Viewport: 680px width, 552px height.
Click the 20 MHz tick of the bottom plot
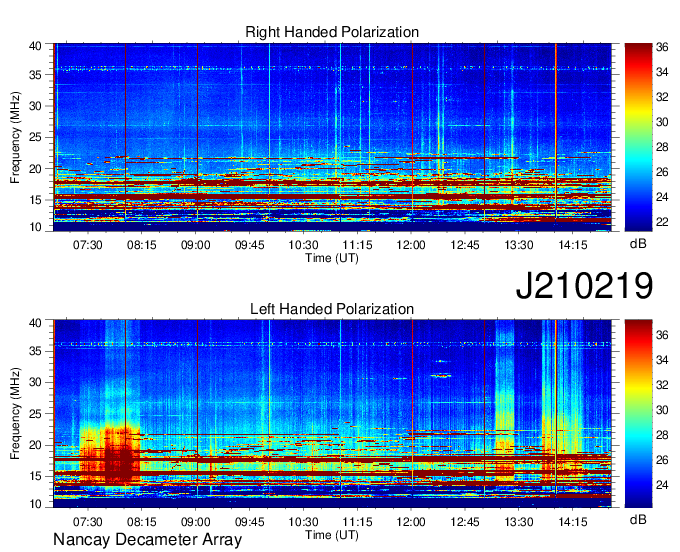[x=35, y=445]
